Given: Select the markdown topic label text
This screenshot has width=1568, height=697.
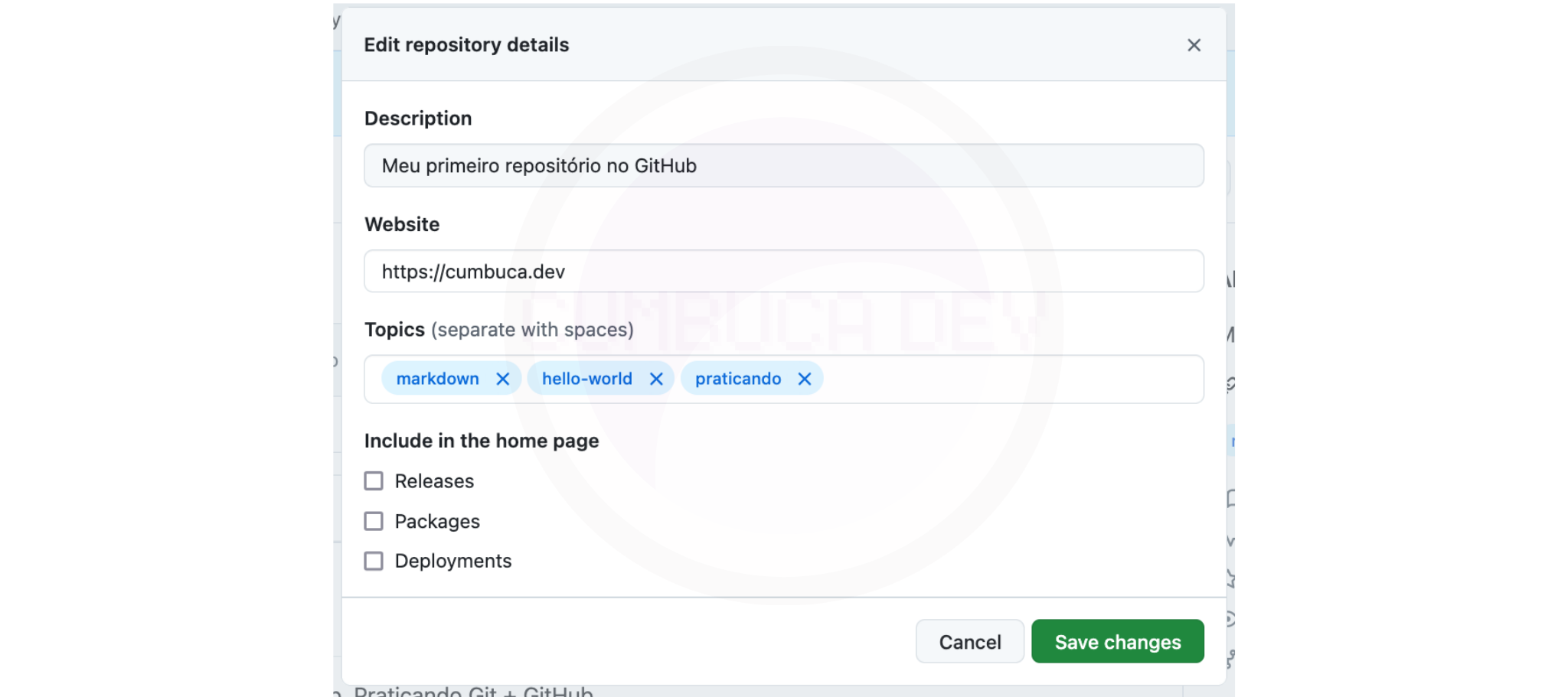Looking at the screenshot, I should (437, 379).
